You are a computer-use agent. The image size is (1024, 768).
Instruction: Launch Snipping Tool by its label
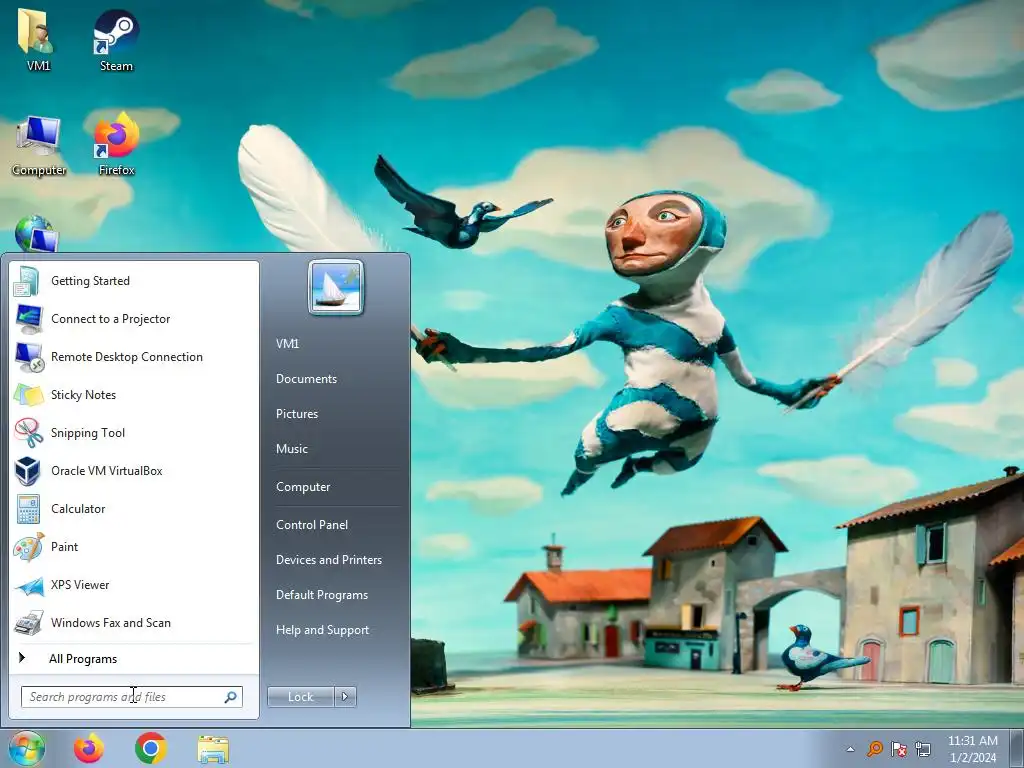pos(88,432)
